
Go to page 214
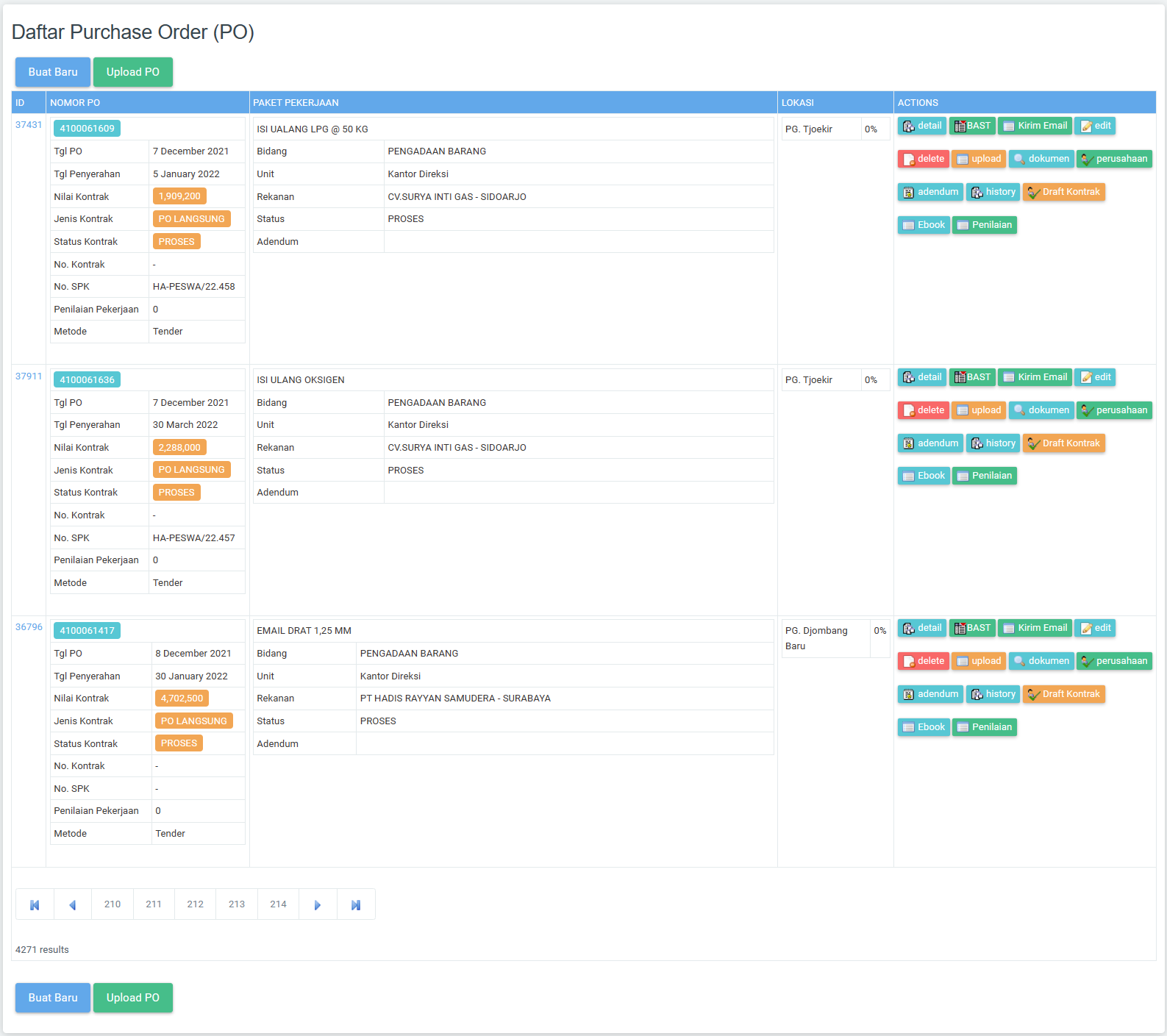[278, 904]
